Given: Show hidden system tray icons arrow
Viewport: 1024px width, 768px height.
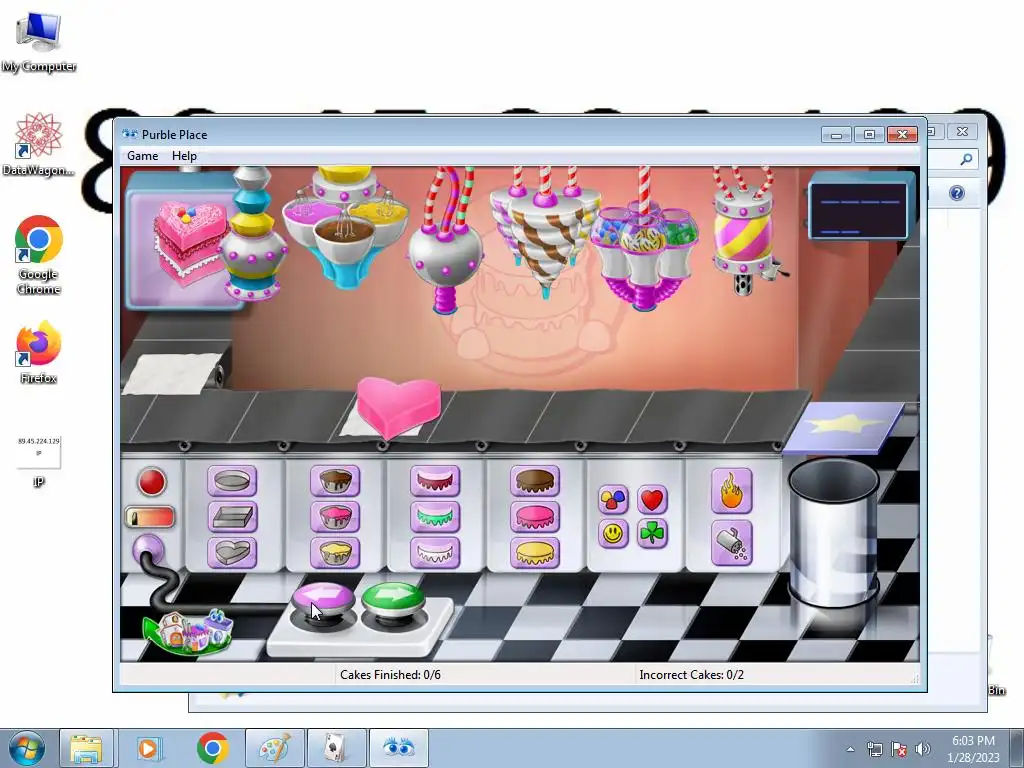Looking at the screenshot, I should pyautogui.click(x=850, y=750).
